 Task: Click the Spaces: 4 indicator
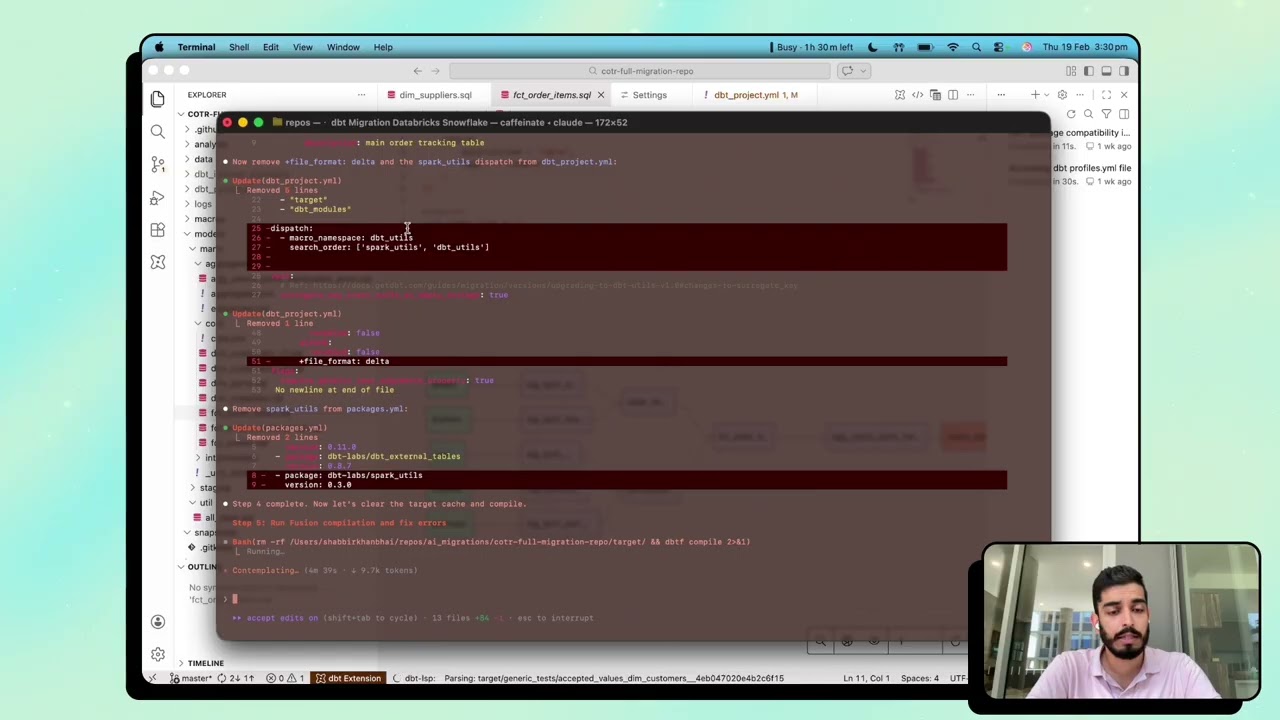pos(918,678)
